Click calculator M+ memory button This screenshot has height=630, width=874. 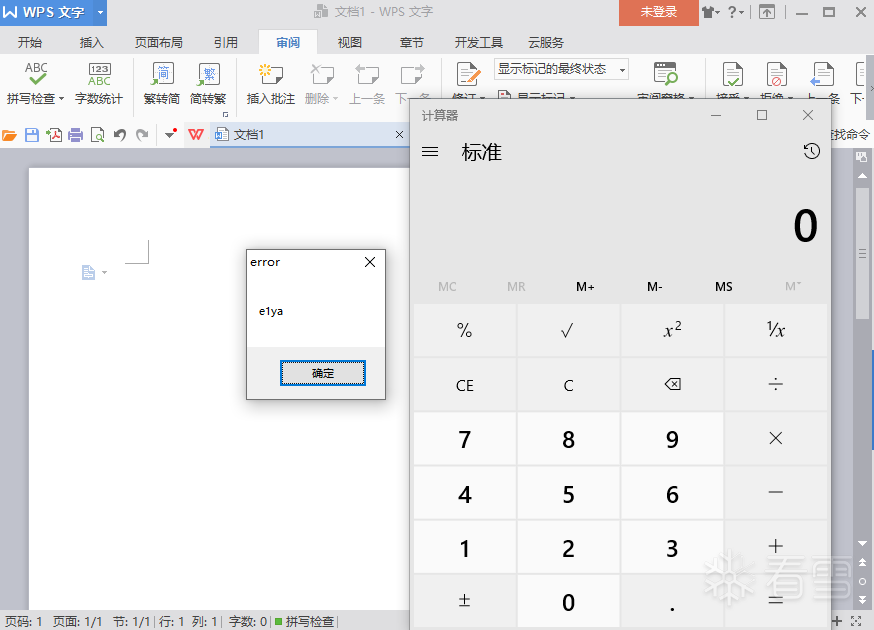pyautogui.click(x=585, y=287)
